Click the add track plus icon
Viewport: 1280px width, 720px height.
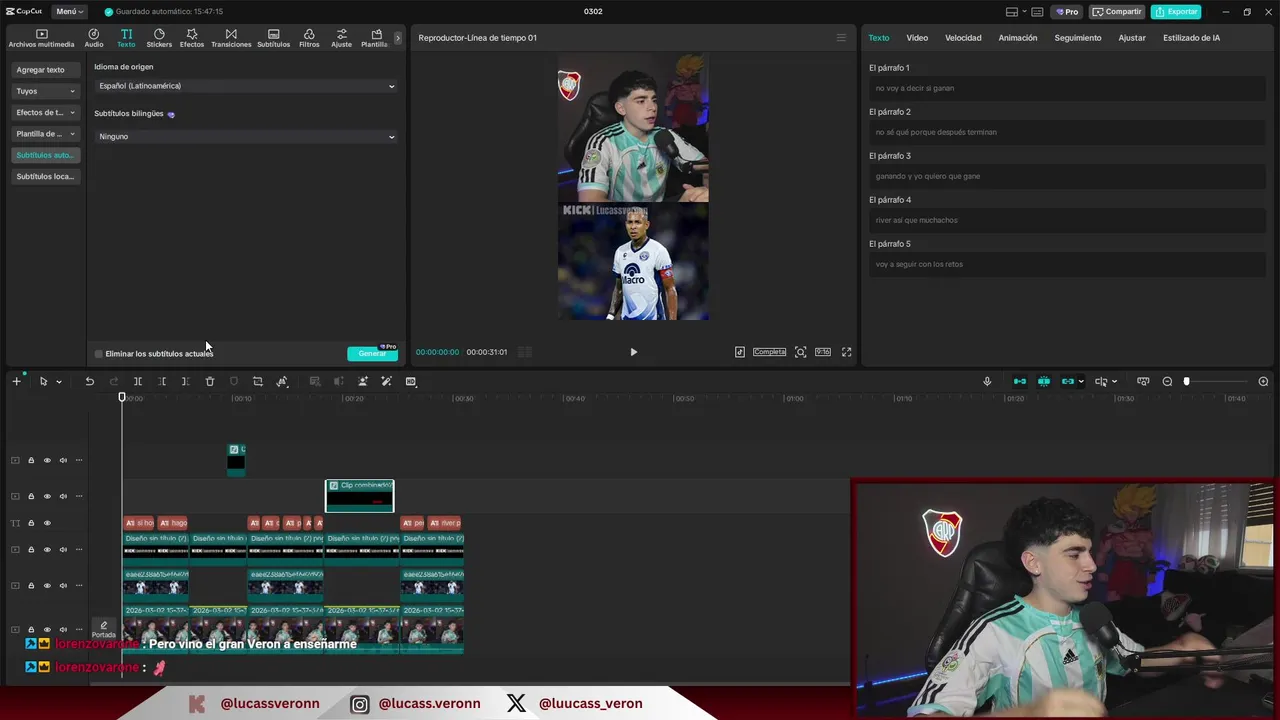16,381
